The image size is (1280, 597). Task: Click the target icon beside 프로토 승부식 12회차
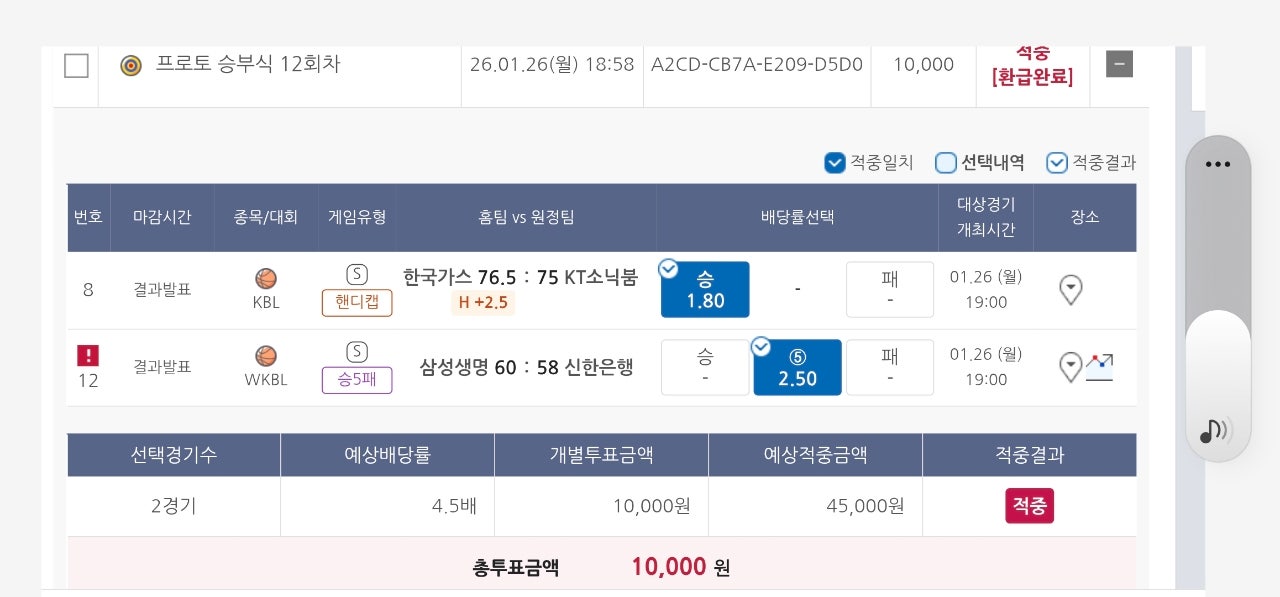pos(131,65)
